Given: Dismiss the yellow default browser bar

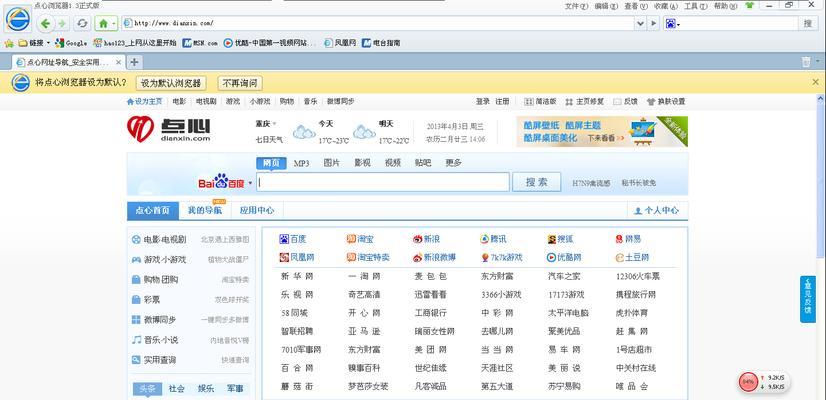Looking at the screenshot, I should click(815, 82).
